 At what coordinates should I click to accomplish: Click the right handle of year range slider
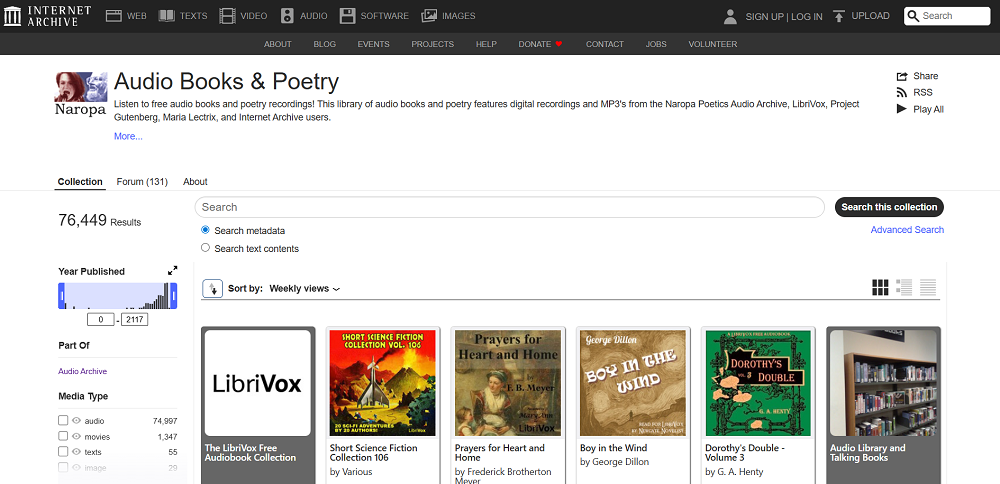pos(173,296)
